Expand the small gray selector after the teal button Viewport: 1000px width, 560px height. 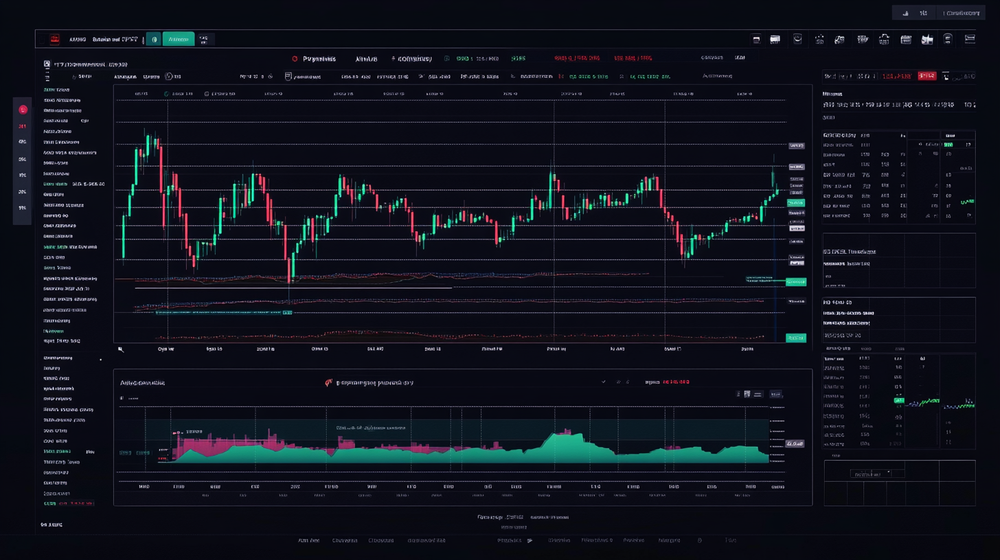coord(204,39)
